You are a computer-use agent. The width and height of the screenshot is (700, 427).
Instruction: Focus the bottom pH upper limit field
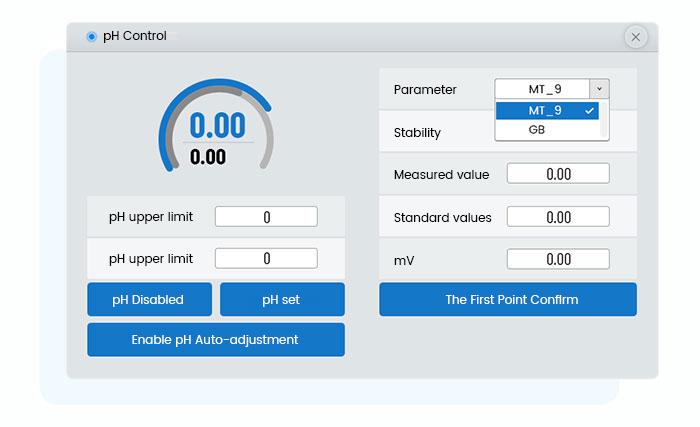266,258
